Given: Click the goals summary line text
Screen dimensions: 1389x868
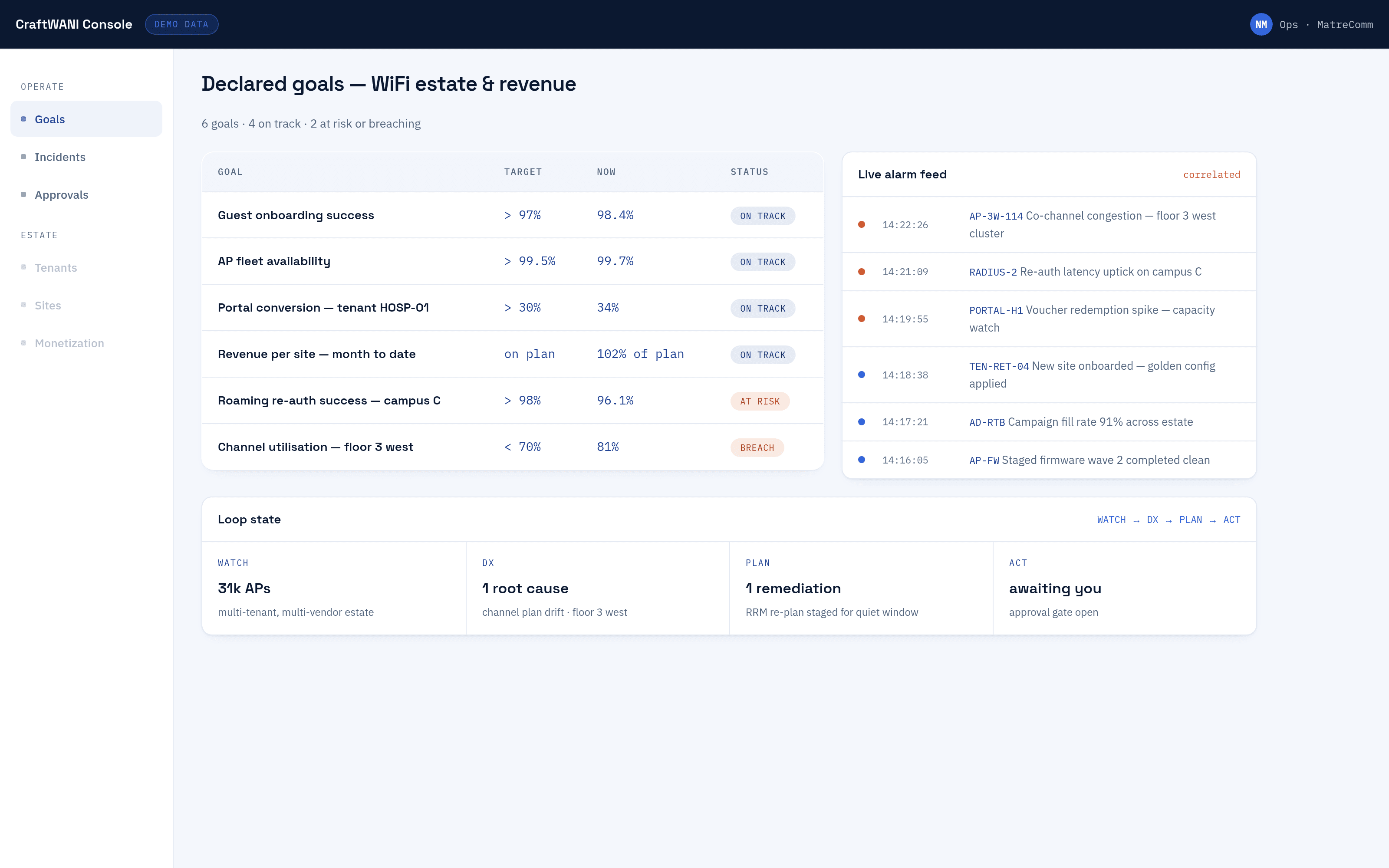Looking at the screenshot, I should point(310,123).
